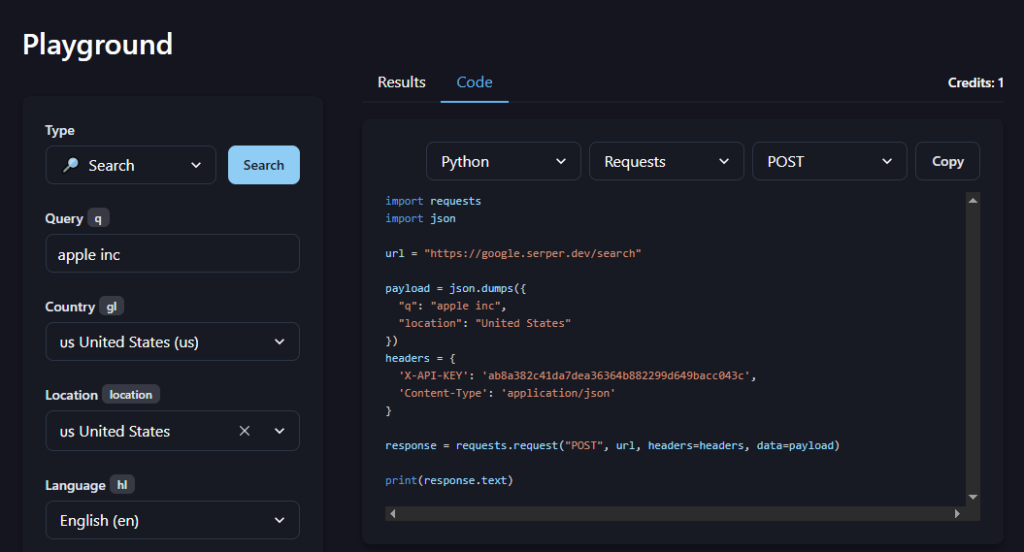Click the Query input containing apple inc

pyautogui.click(x=172, y=253)
